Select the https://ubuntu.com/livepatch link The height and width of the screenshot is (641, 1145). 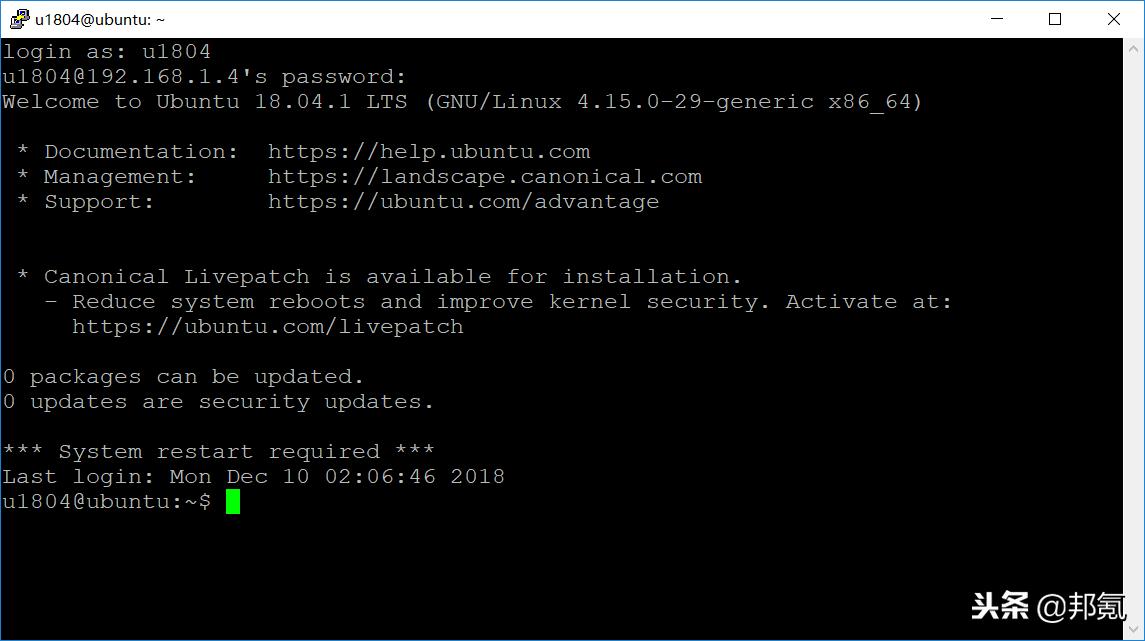(266, 326)
